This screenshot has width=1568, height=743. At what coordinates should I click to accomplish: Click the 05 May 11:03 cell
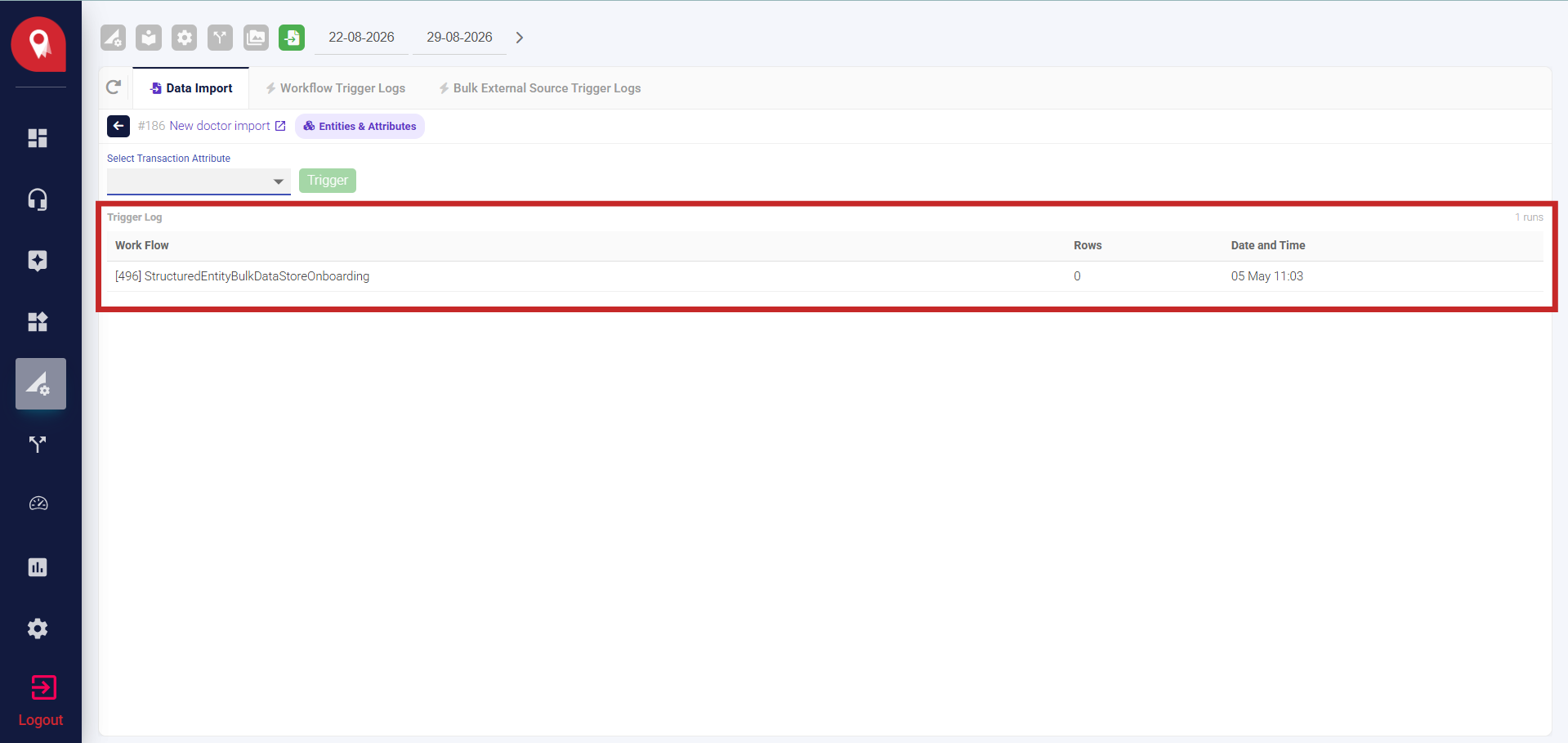click(1267, 276)
